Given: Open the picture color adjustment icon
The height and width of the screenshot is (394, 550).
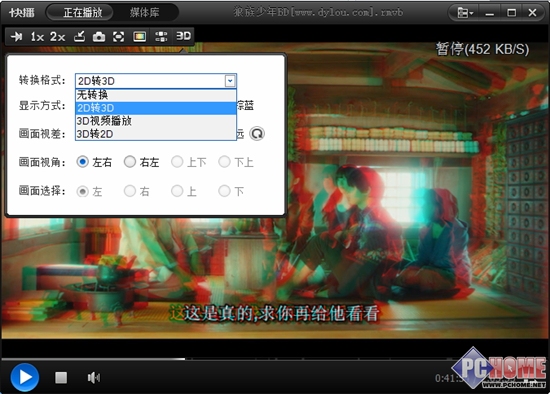Looking at the screenshot, I should pos(140,36).
